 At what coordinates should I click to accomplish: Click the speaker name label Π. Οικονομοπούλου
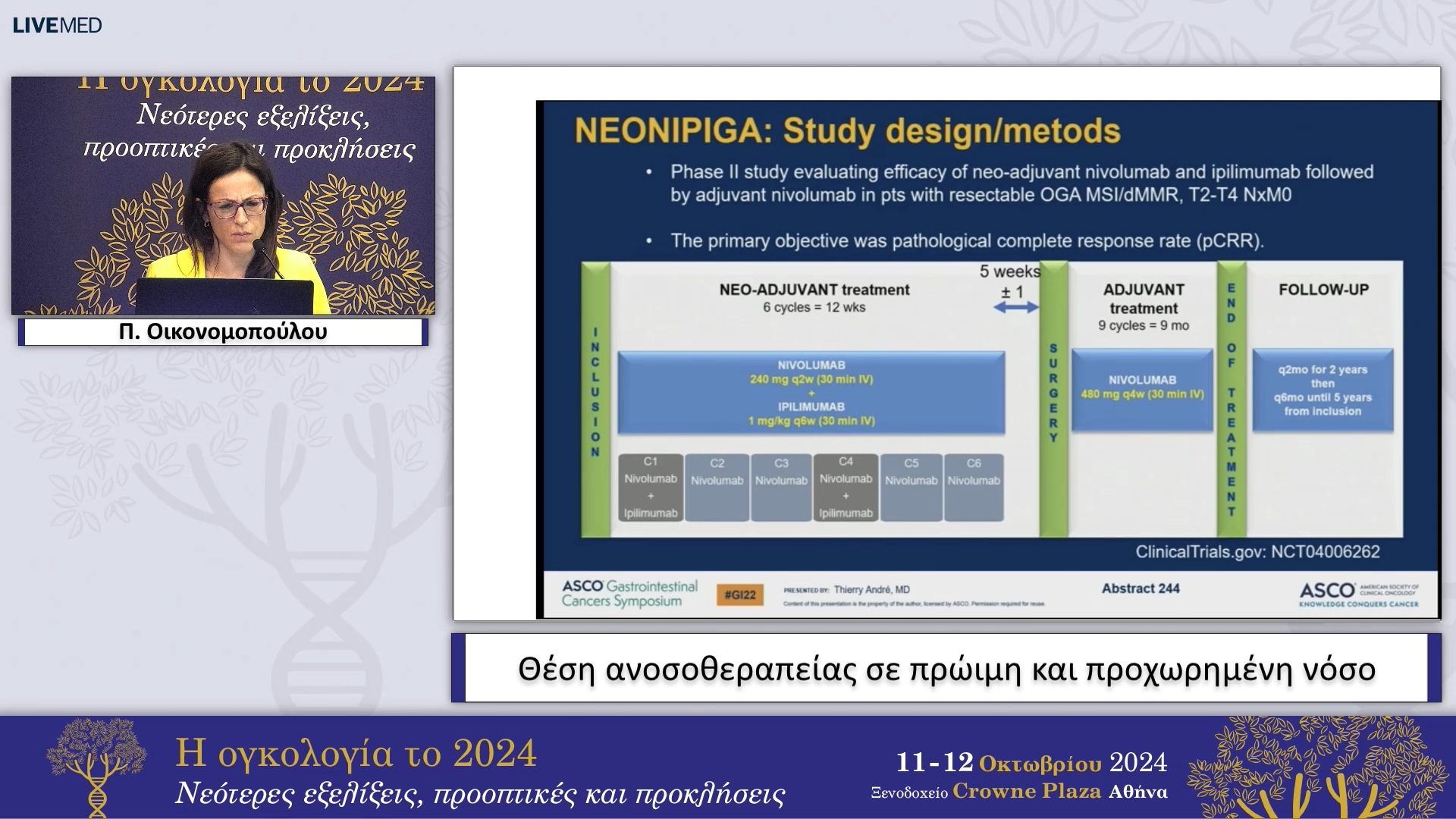click(223, 332)
